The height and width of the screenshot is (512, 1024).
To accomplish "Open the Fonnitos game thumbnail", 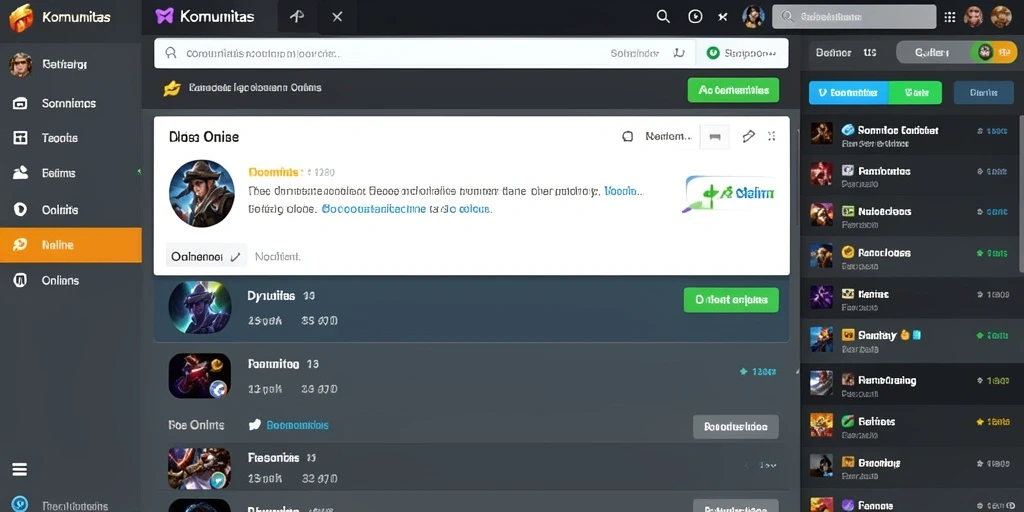I will [x=200, y=376].
